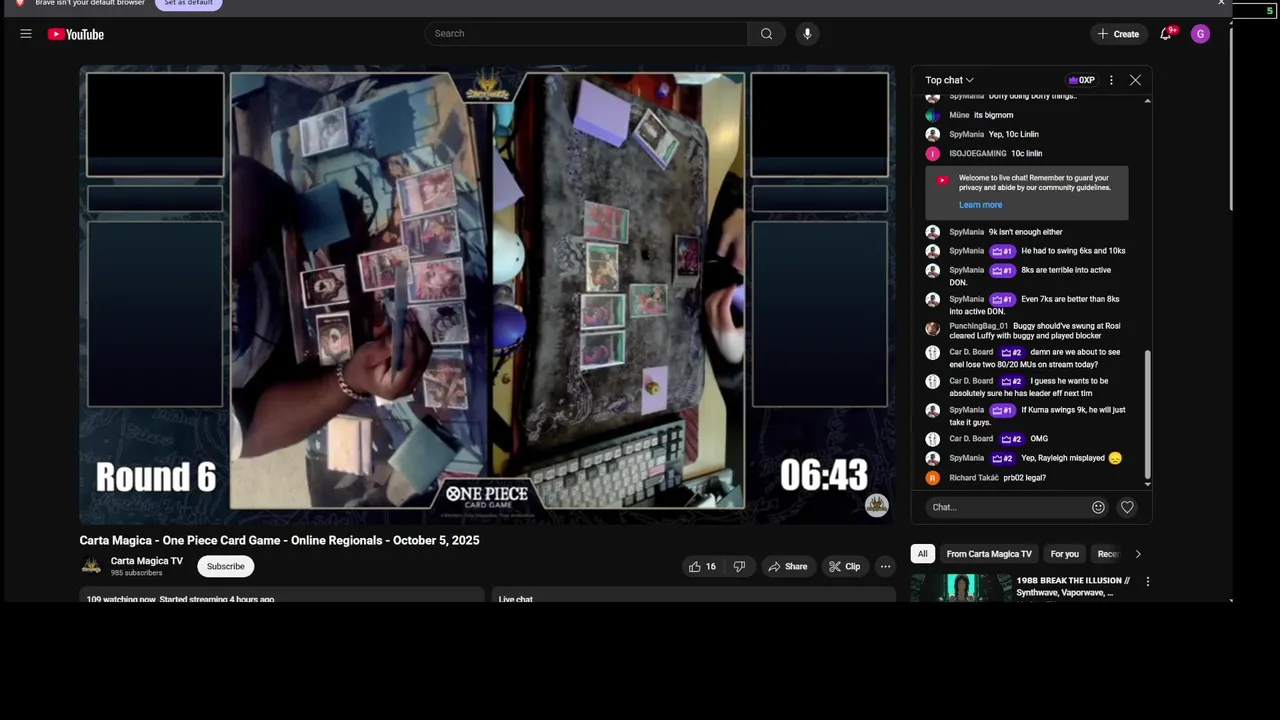Click SpyMania avatar beside Rayleigh misplayed message
The image size is (1280, 720).
[x=932, y=458]
